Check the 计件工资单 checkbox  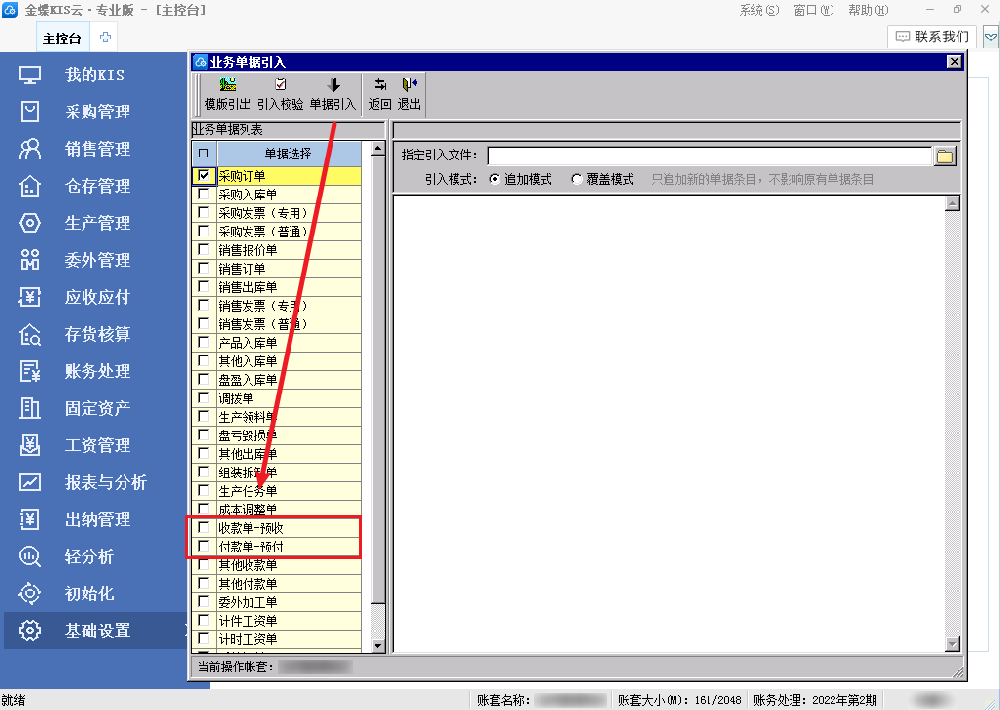click(x=203, y=620)
